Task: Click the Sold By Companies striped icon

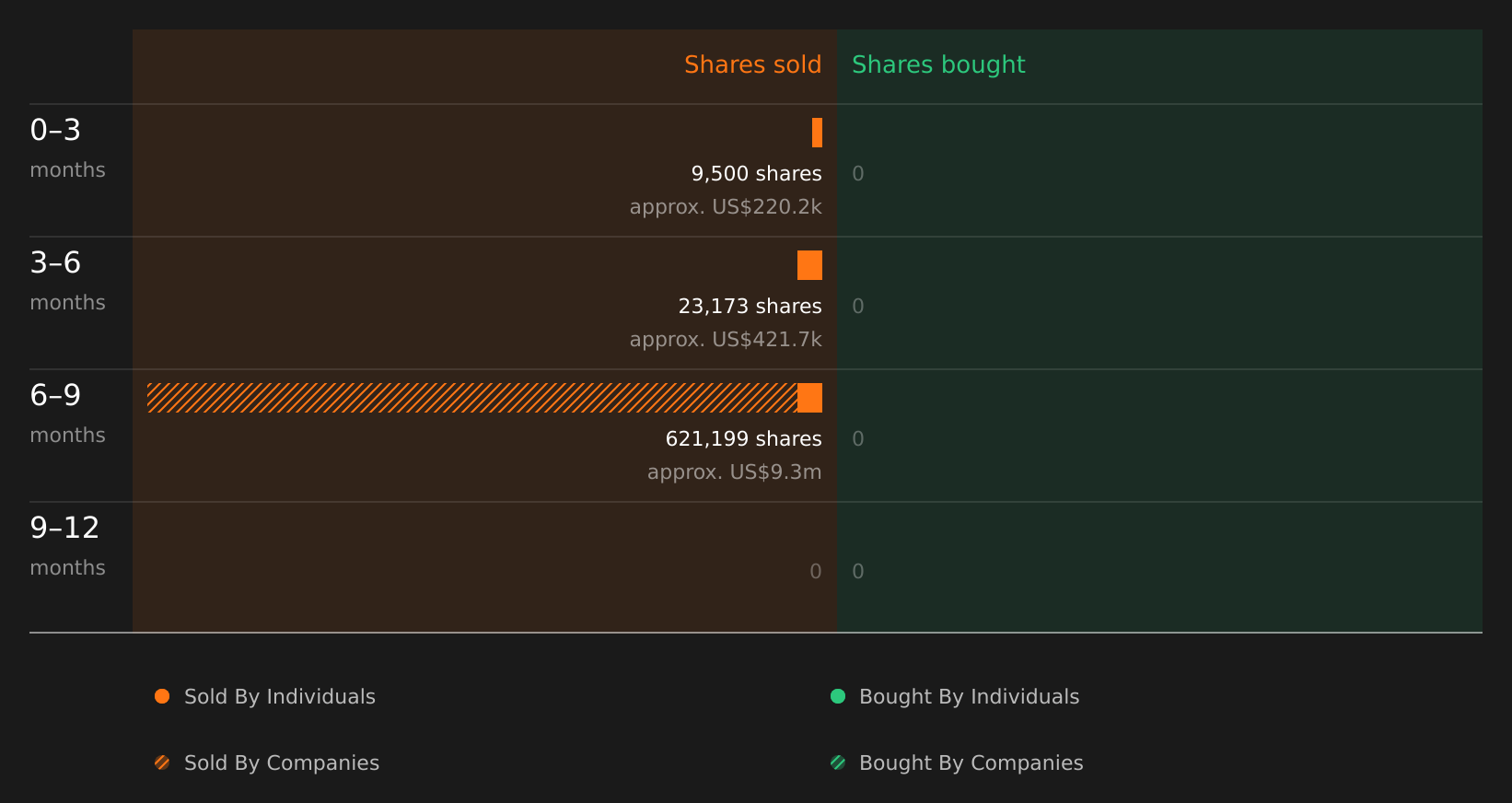Action: tap(162, 762)
